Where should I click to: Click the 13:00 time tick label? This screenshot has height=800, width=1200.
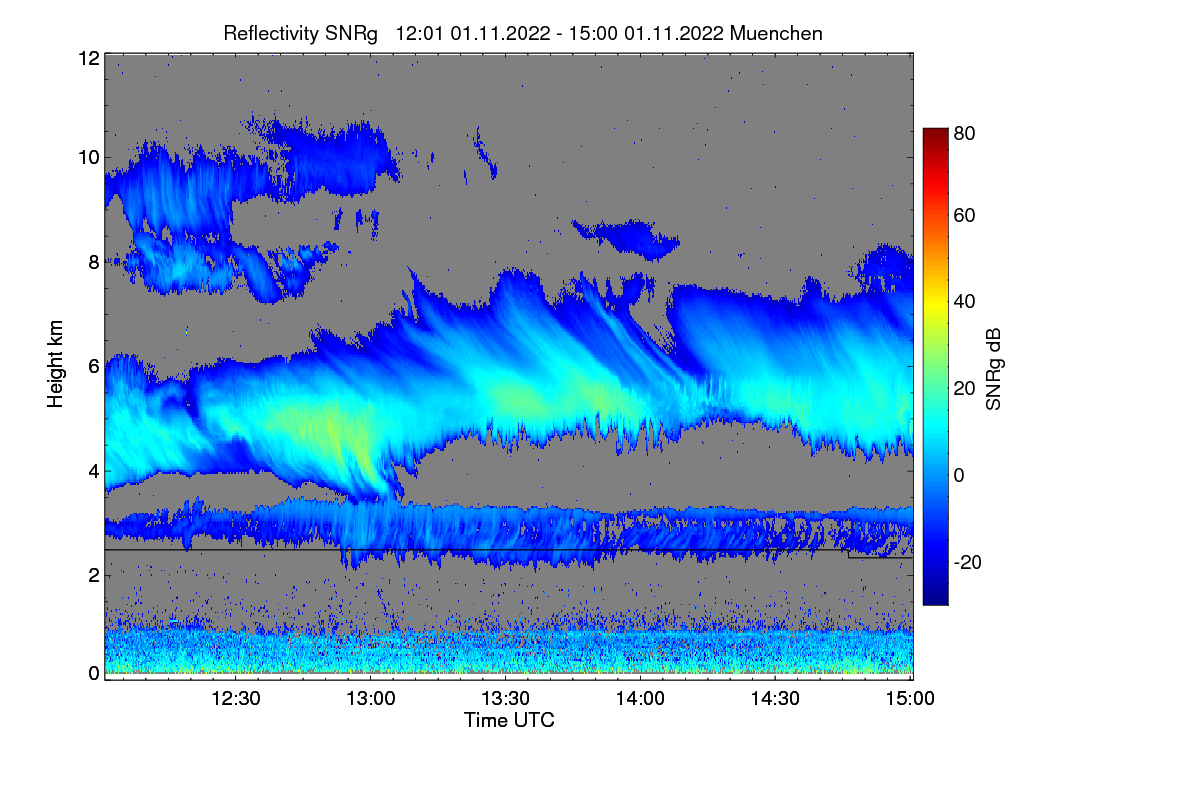coord(371,699)
